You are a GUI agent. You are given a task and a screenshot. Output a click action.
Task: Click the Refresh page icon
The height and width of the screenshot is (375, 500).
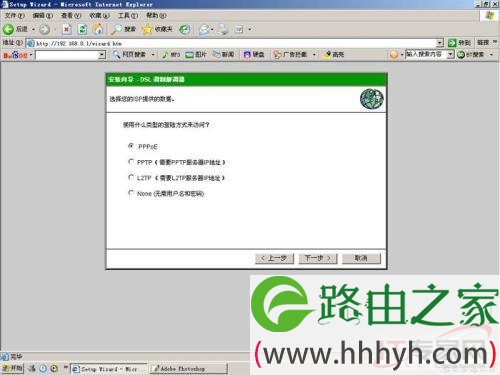(x=82, y=29)
